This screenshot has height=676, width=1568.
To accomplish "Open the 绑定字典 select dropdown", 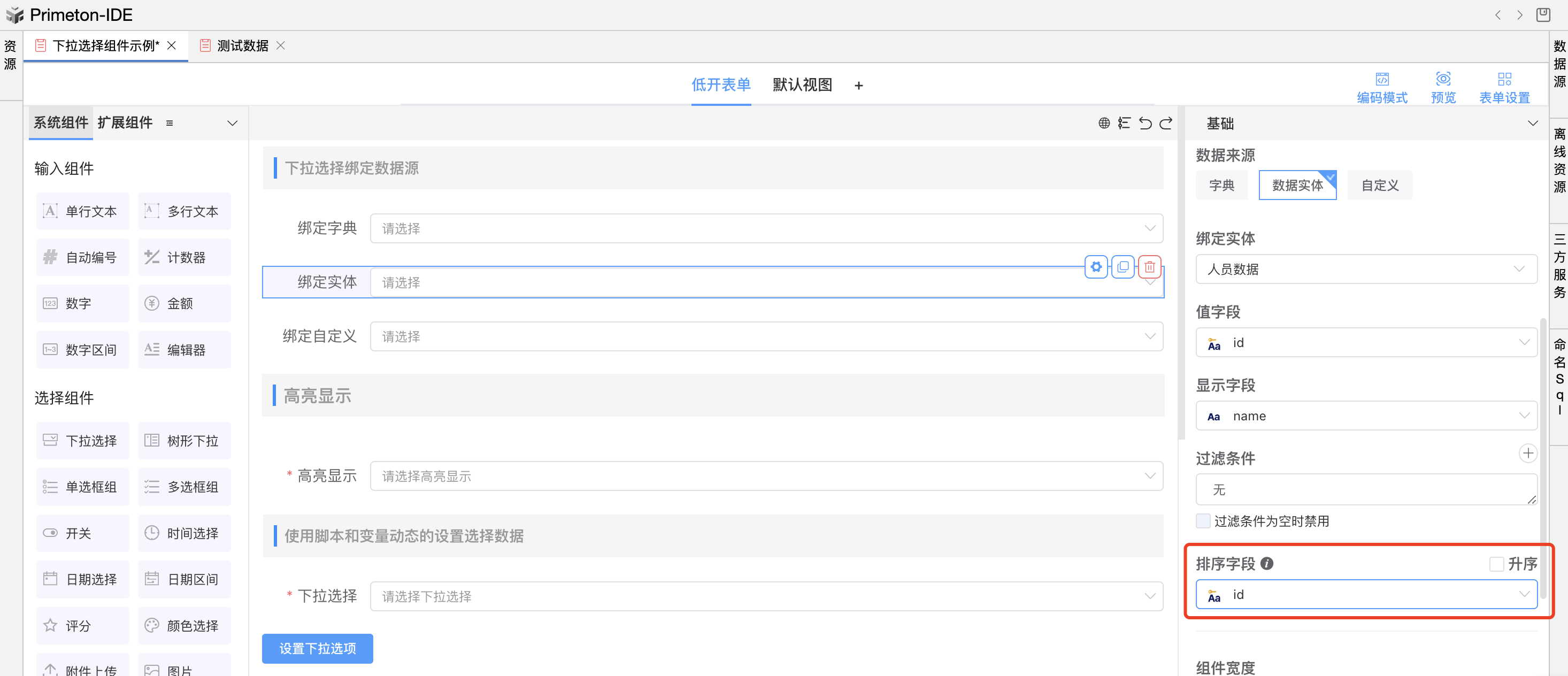I will pyautogui.click(x=766, y=229).
